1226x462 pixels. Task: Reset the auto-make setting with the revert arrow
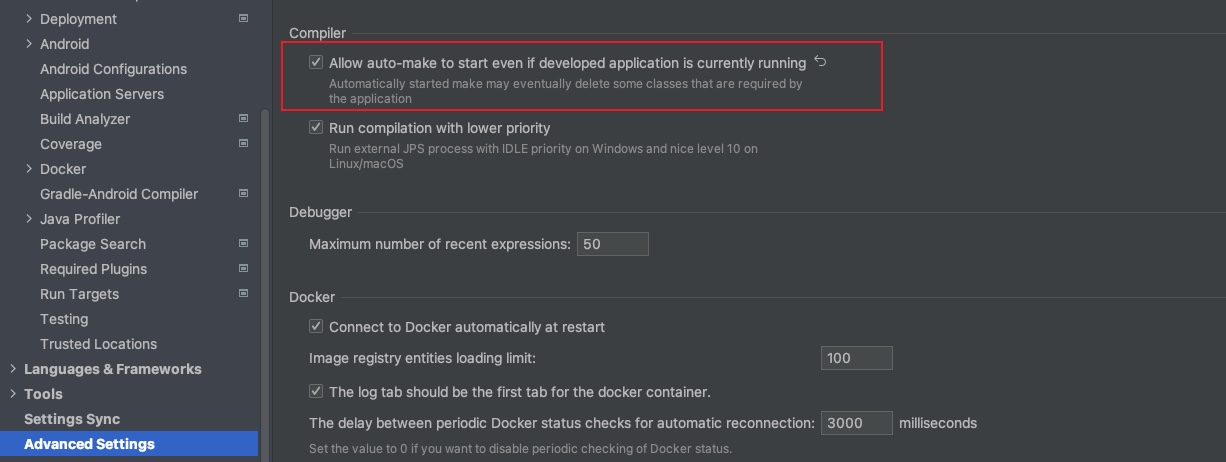[x=820, y=62]
